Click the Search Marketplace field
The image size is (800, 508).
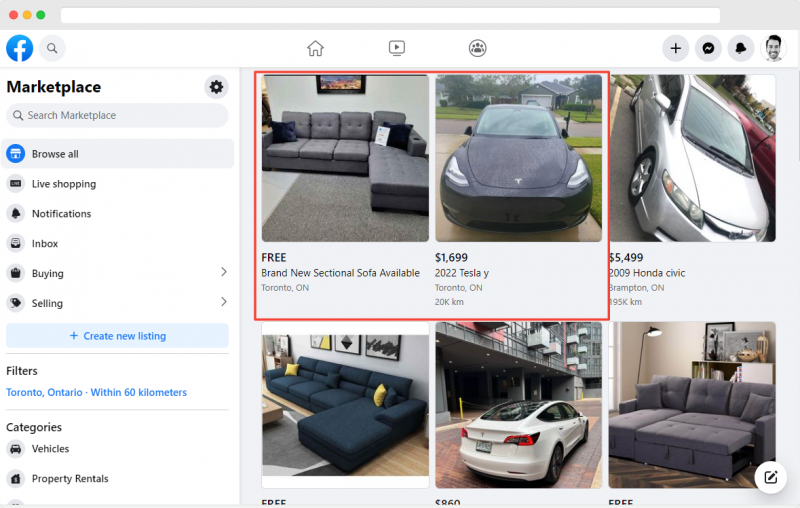pos(117,115)
